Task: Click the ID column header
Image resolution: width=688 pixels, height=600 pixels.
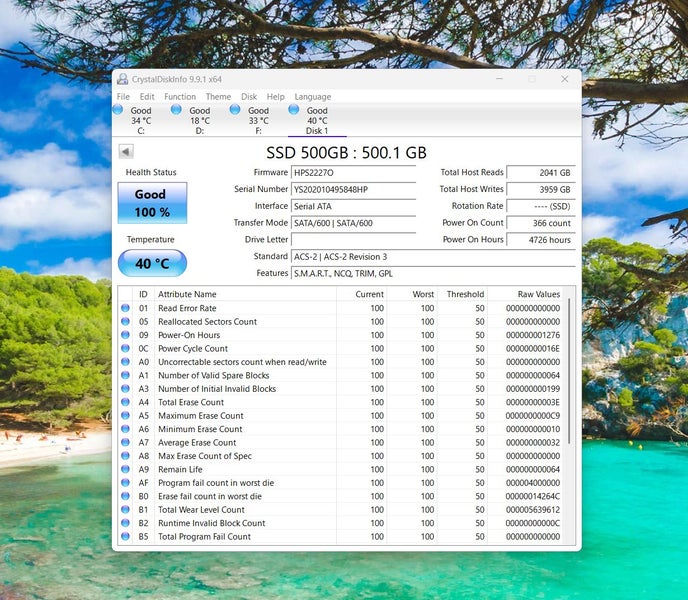Action: tap(143, 294)
